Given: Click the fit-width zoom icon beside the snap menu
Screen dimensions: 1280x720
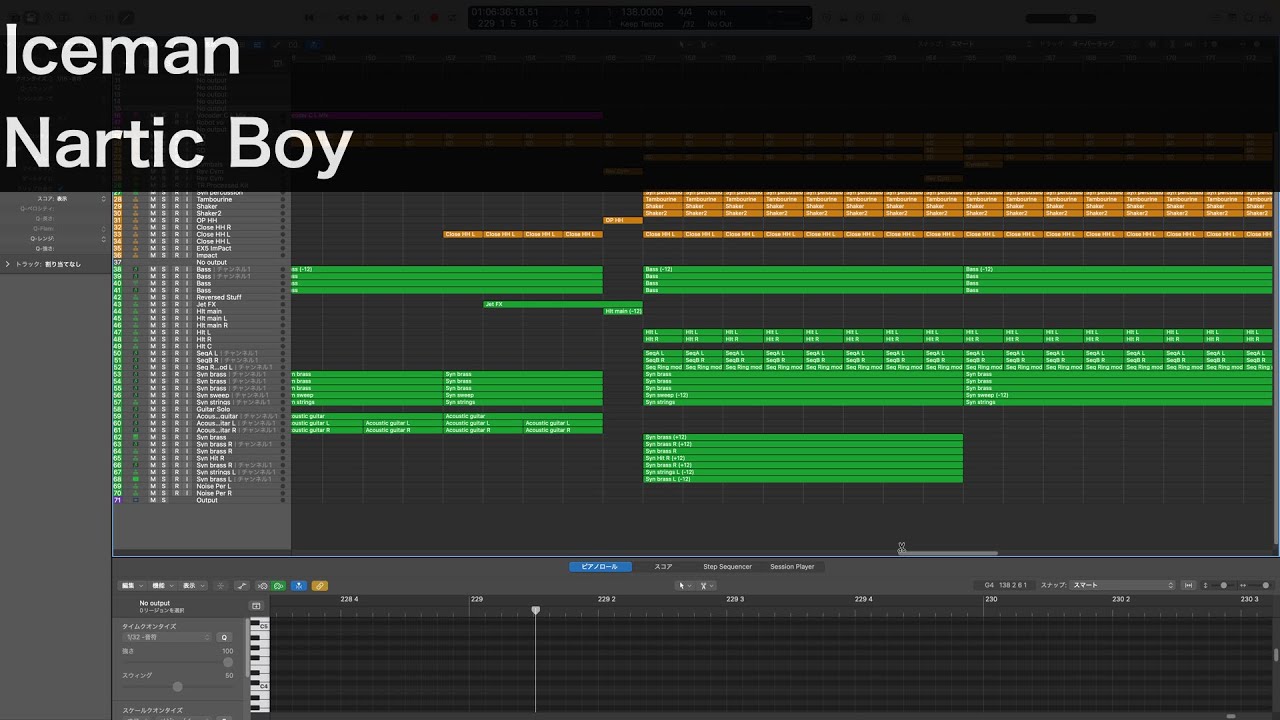Looking at the screenshot, I should pyautogui.click(x=1190, y=585).
